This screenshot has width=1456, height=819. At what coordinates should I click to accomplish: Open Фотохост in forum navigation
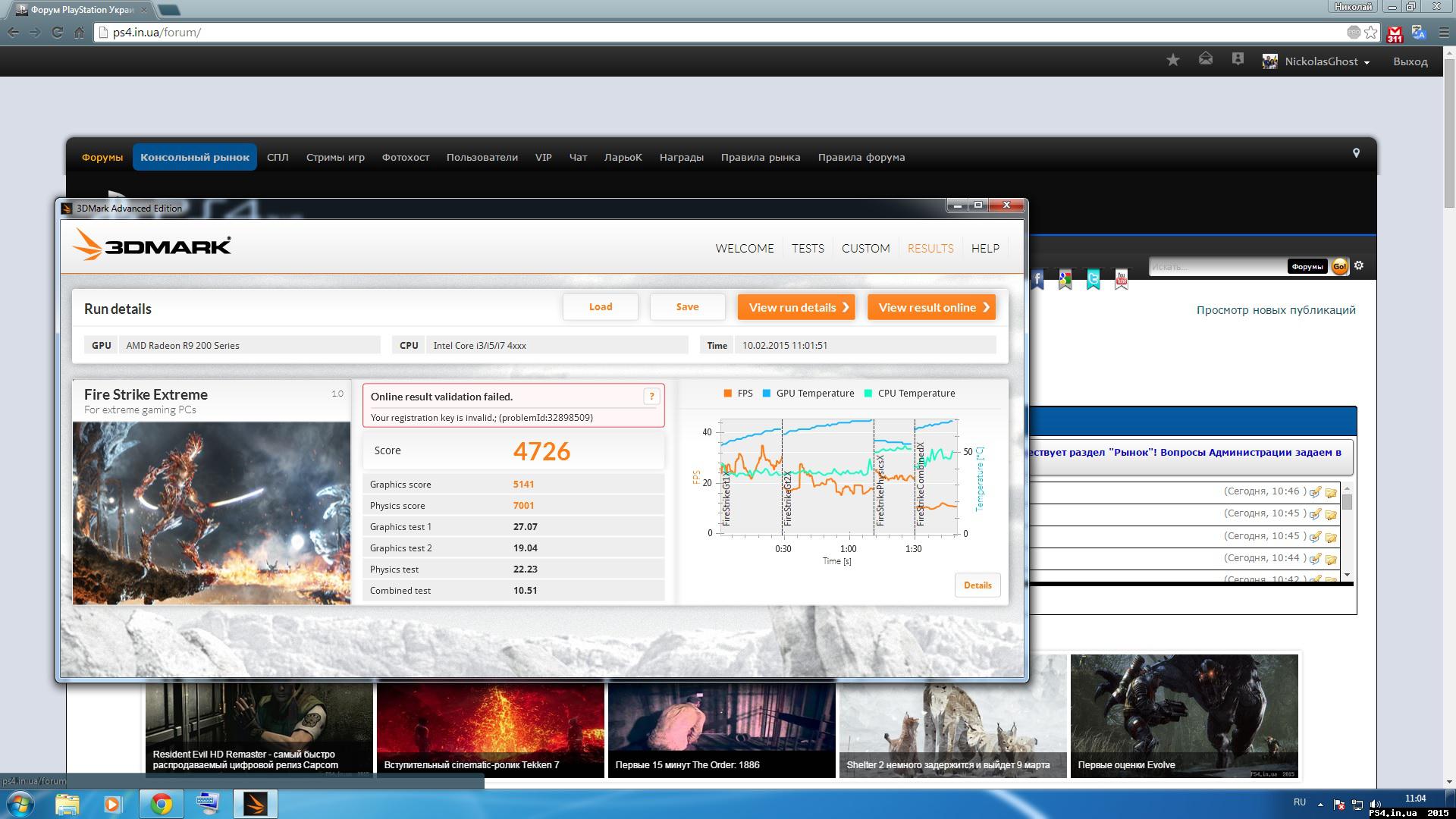coord(406,157)
